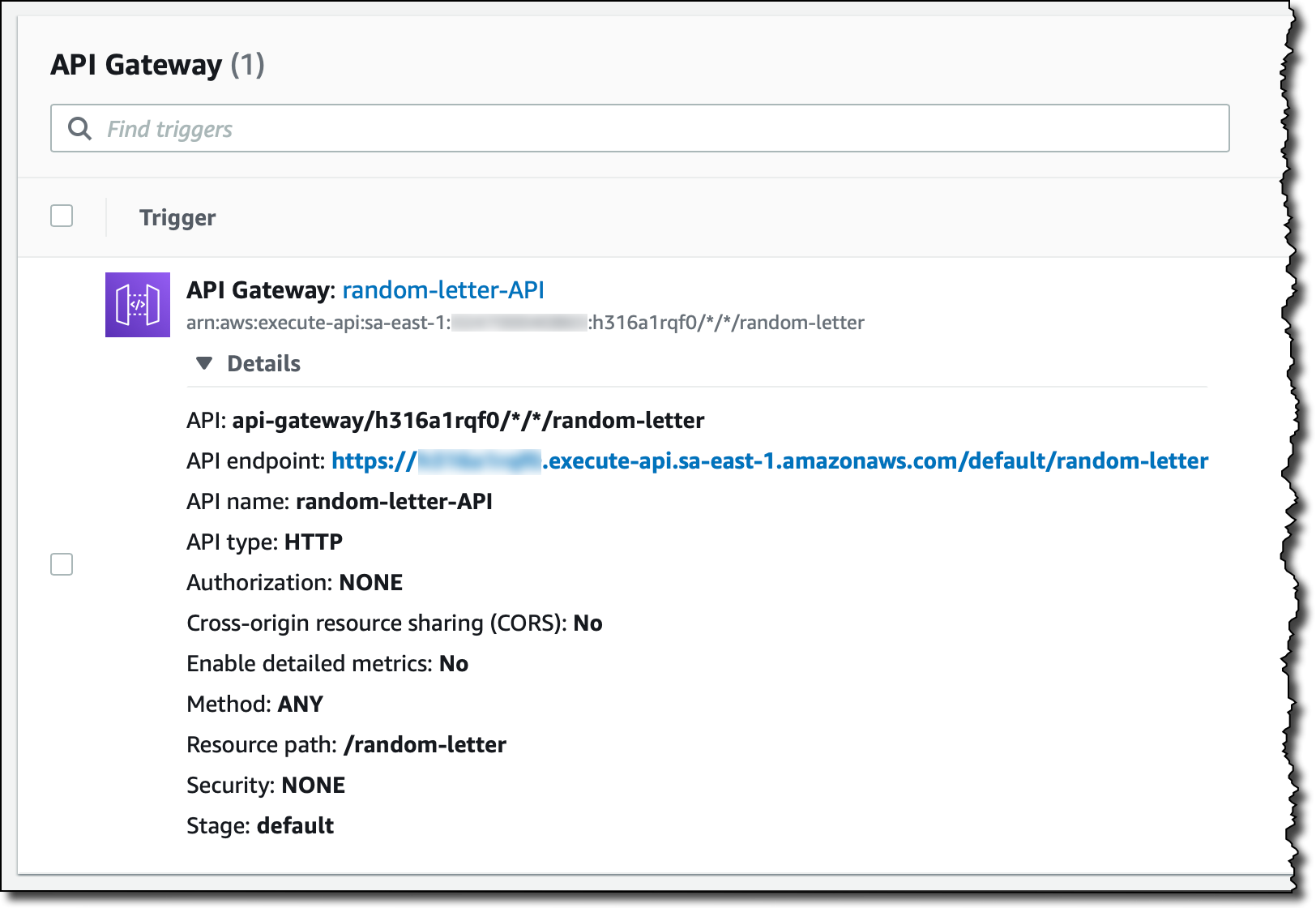1316x908 pixels.
Task: Check the select-all checkbox above the trigger list
Action: click(61, 216)
